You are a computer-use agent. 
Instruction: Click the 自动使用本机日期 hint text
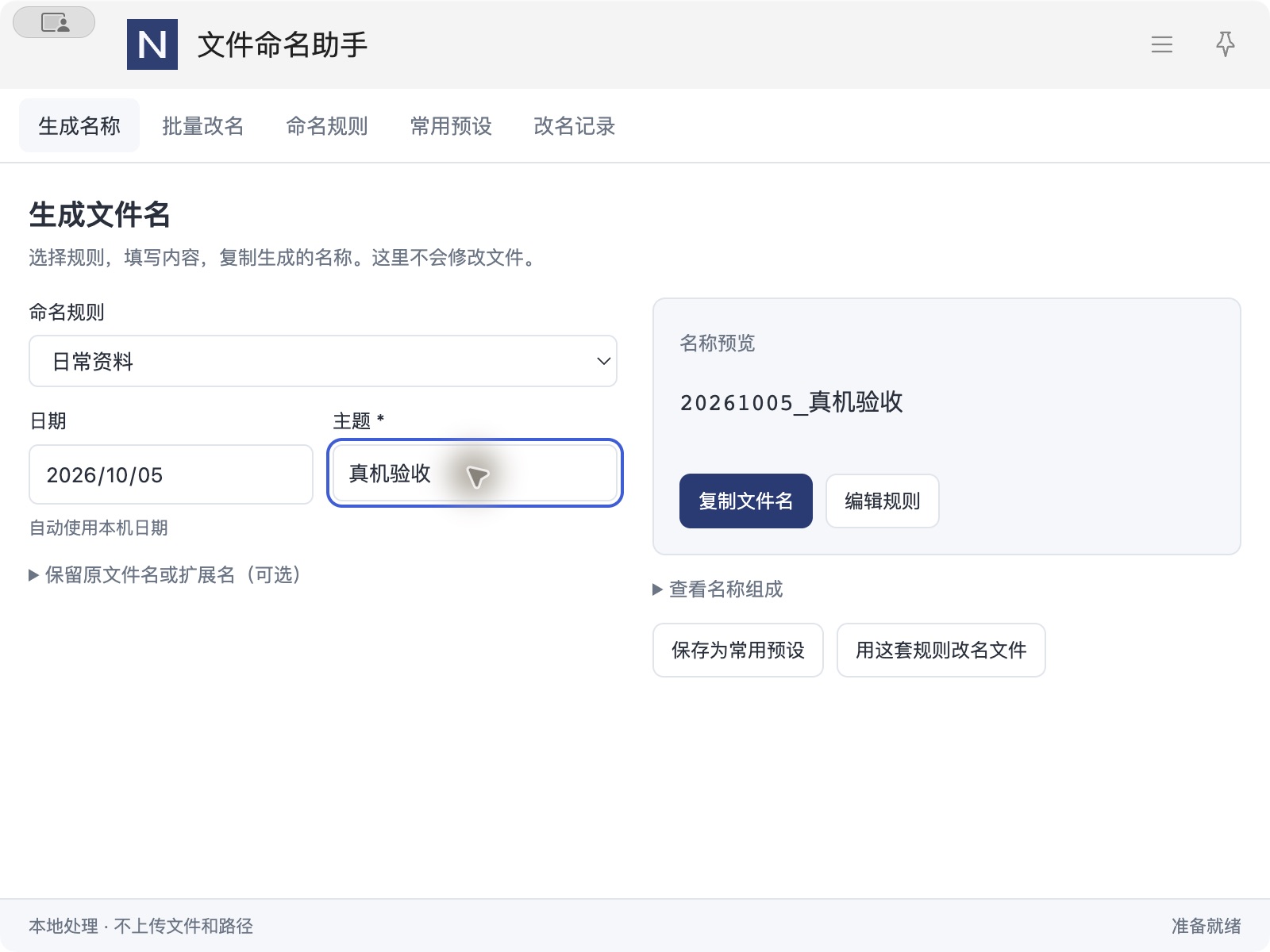pyautogui.click(x=98, y=528)
